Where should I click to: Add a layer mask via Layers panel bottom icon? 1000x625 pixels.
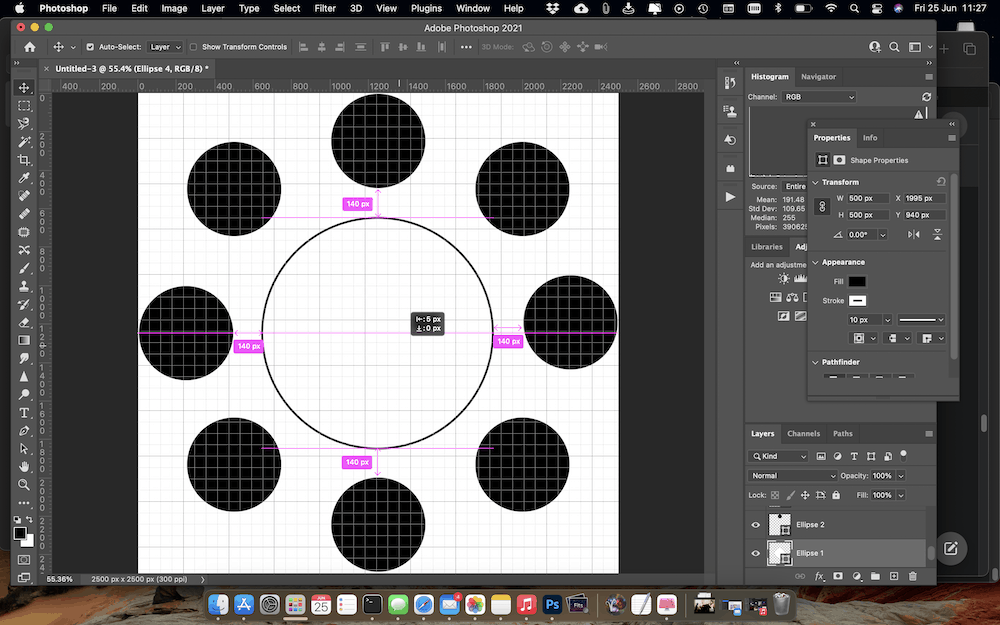837,576
